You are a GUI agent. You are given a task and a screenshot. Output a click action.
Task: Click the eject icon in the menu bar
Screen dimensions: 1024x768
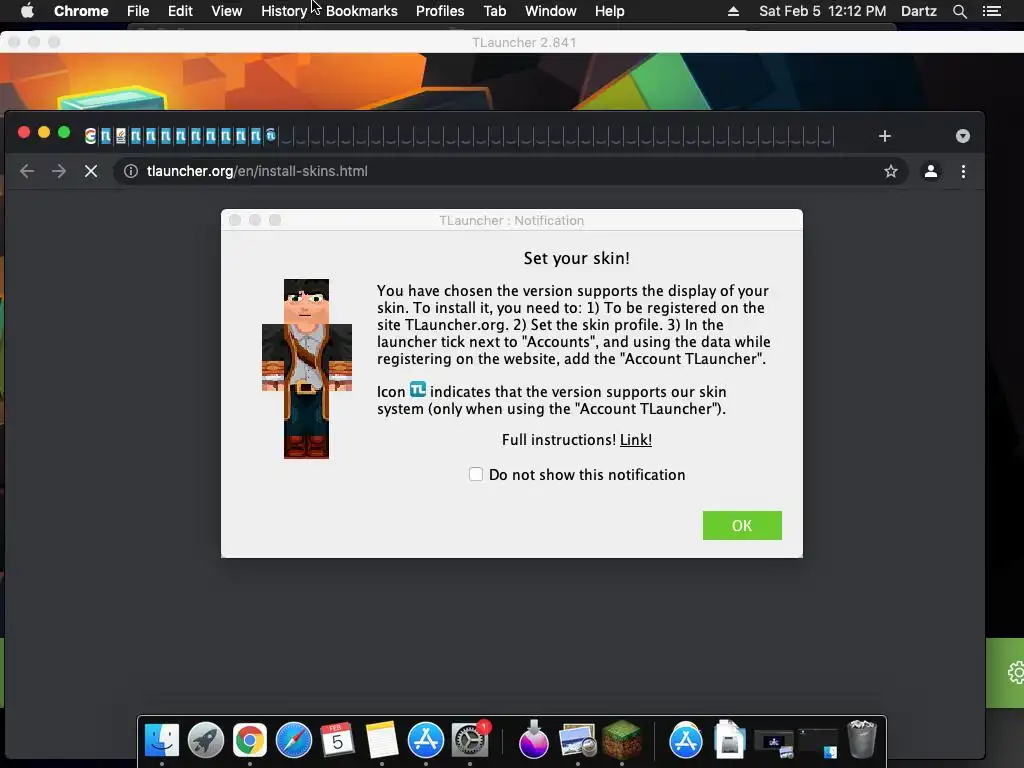733,11
